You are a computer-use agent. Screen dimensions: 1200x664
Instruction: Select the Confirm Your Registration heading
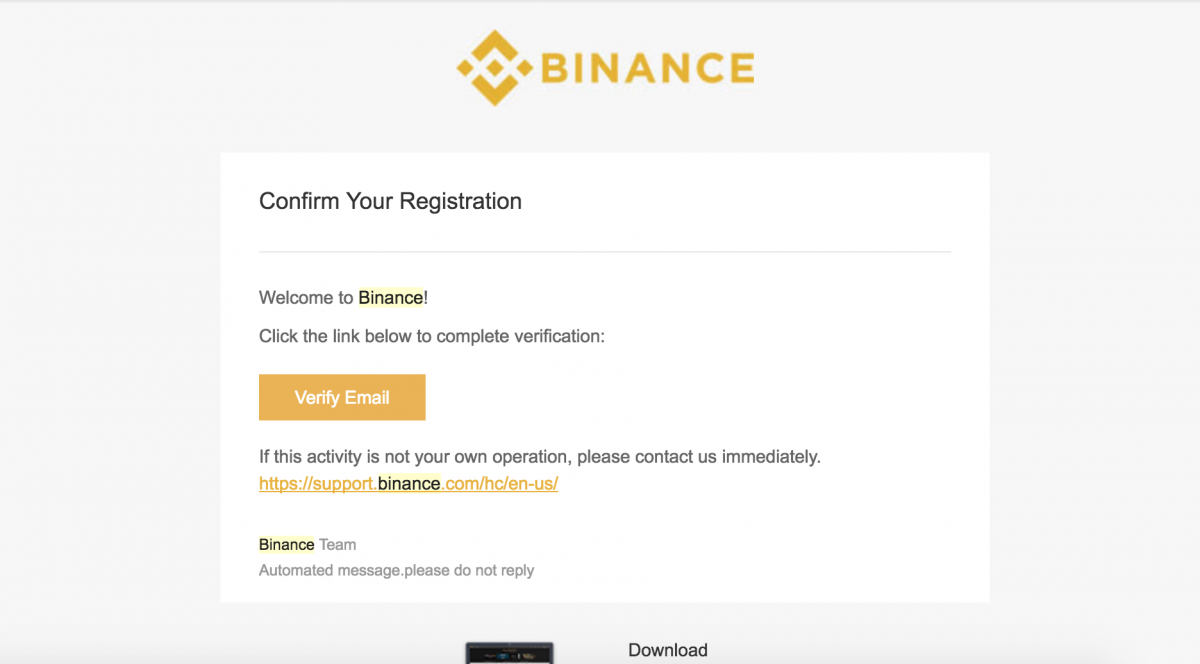coord(390,201)
